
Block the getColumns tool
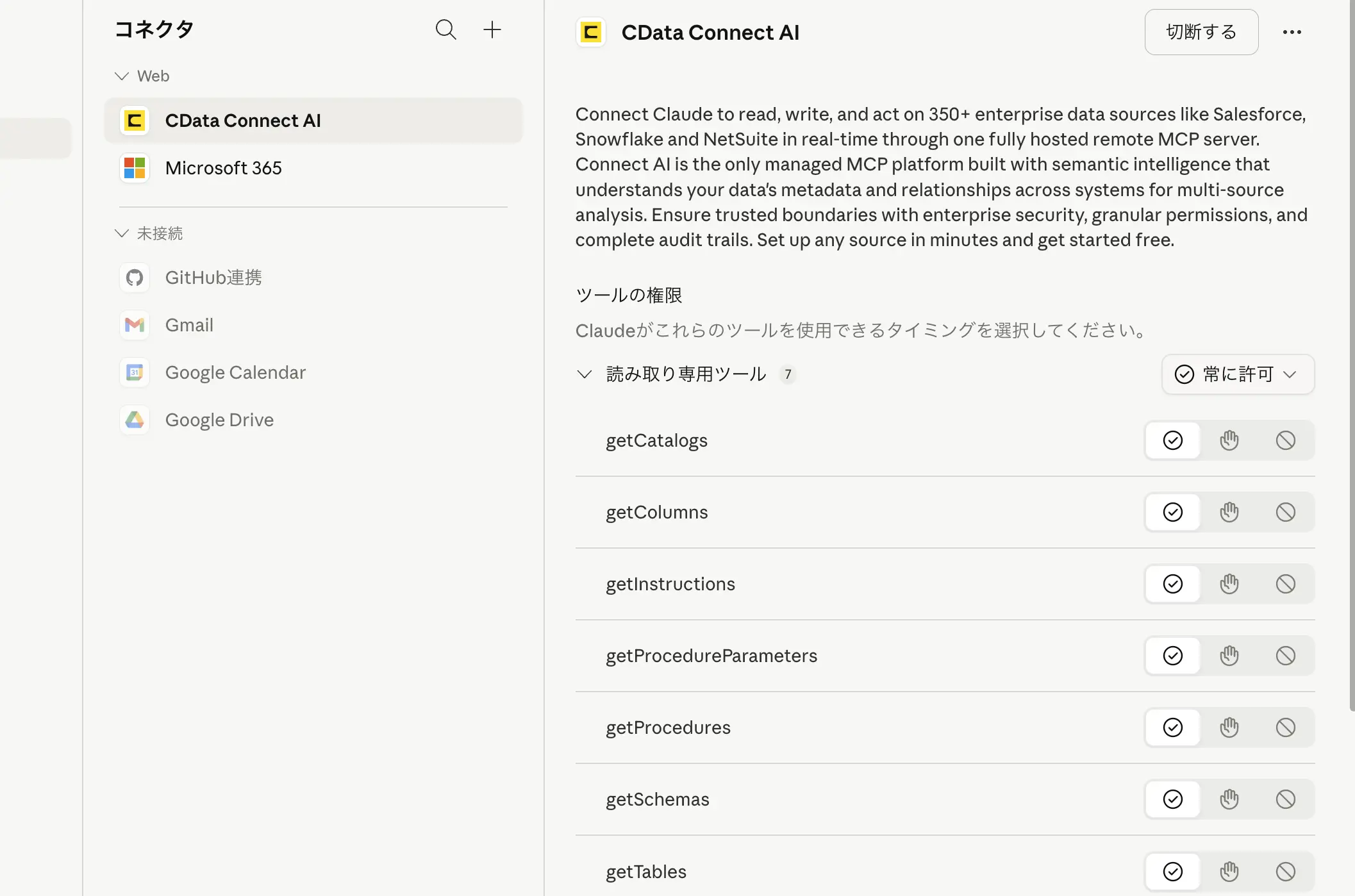1286,512
